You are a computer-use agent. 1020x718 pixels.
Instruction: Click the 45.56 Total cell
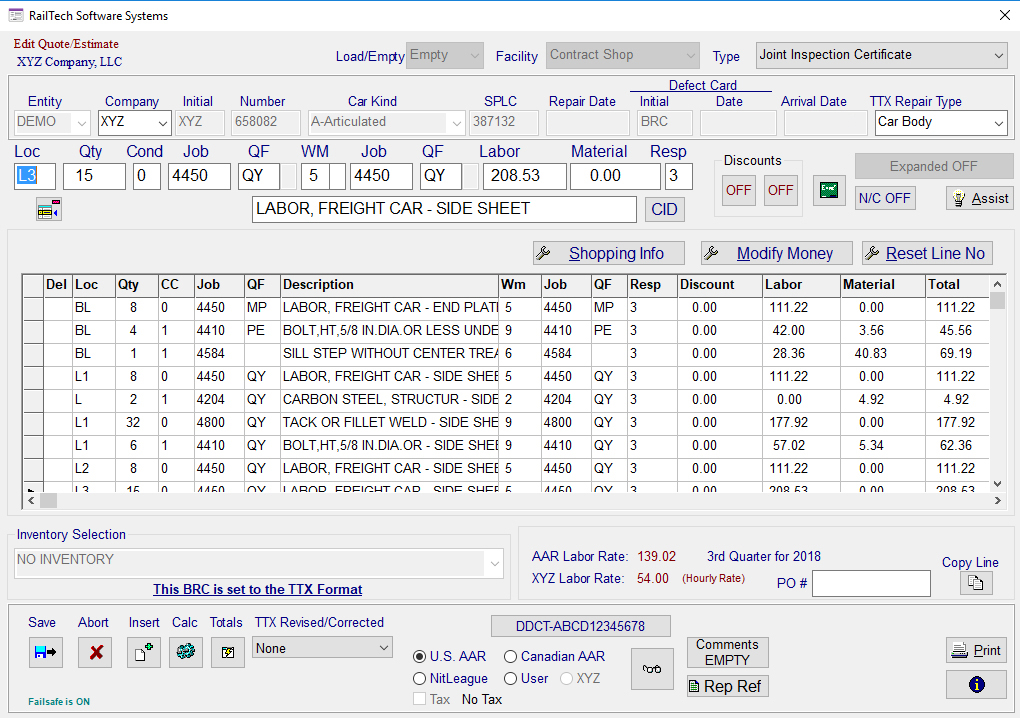tap(956, 330)
